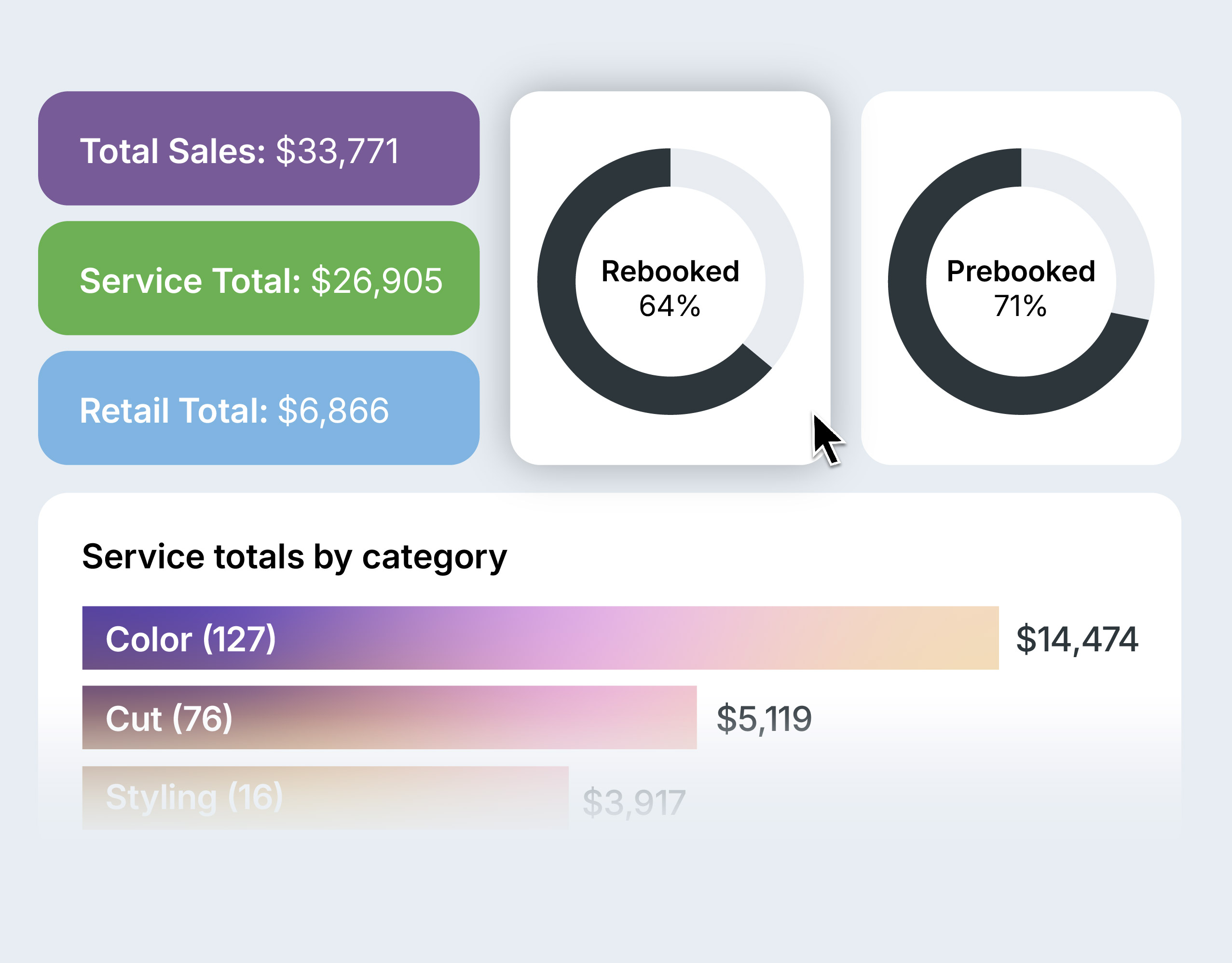Click the $14,474 Color amount
The image size is (1232, 963).
(1077, 639)
